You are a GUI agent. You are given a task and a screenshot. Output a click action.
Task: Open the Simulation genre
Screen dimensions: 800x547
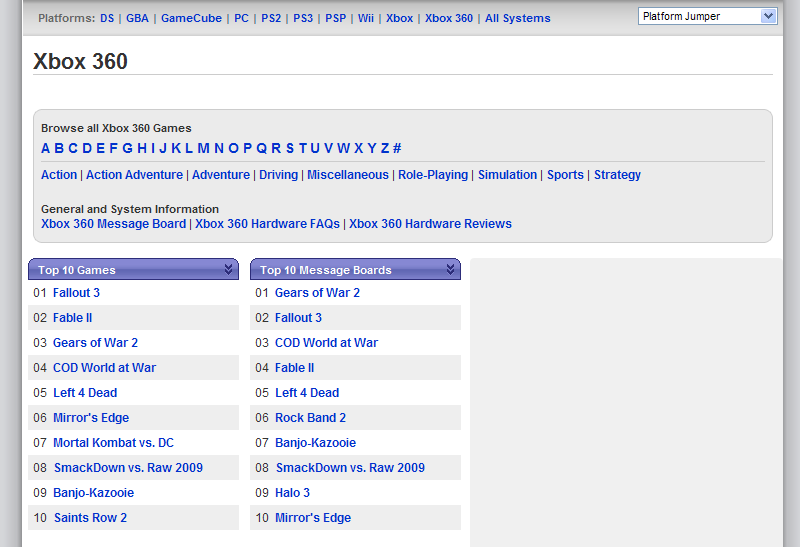(x=508, y=175)
